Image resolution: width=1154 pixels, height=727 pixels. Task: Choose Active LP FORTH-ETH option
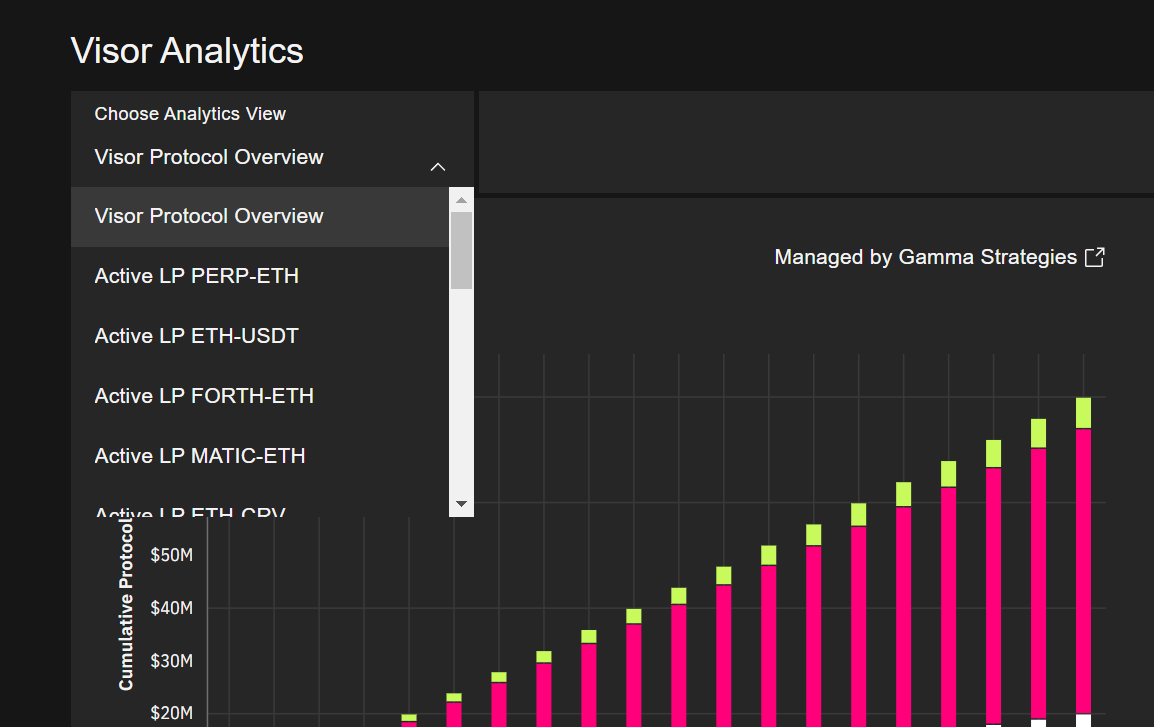[x=260, y=396]
